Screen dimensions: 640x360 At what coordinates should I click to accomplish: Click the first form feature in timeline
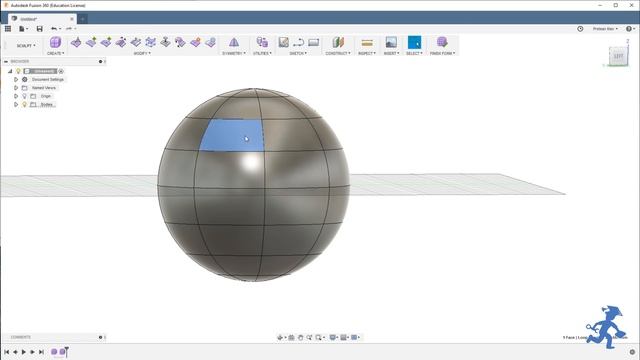pos(54,351)
